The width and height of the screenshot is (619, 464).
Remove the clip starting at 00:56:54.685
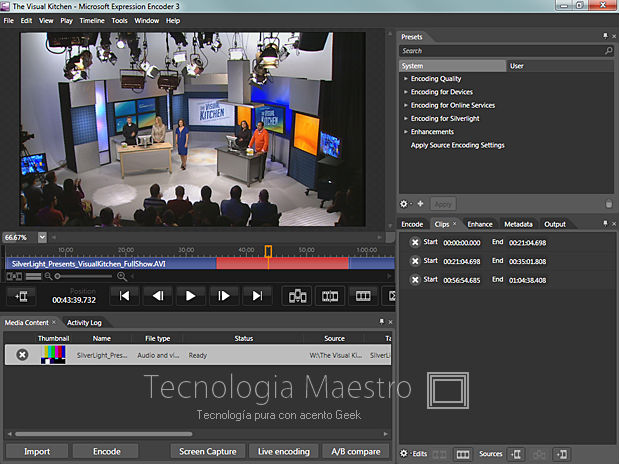click(415, 280)
